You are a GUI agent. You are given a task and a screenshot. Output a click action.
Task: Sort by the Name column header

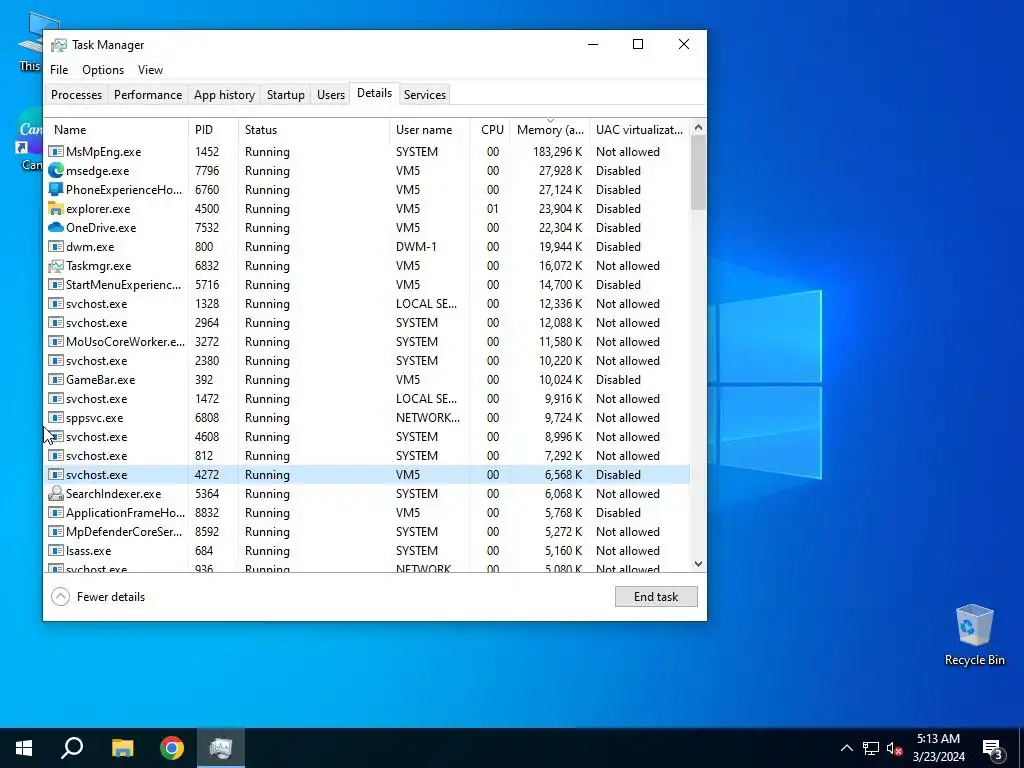point(116,129)
